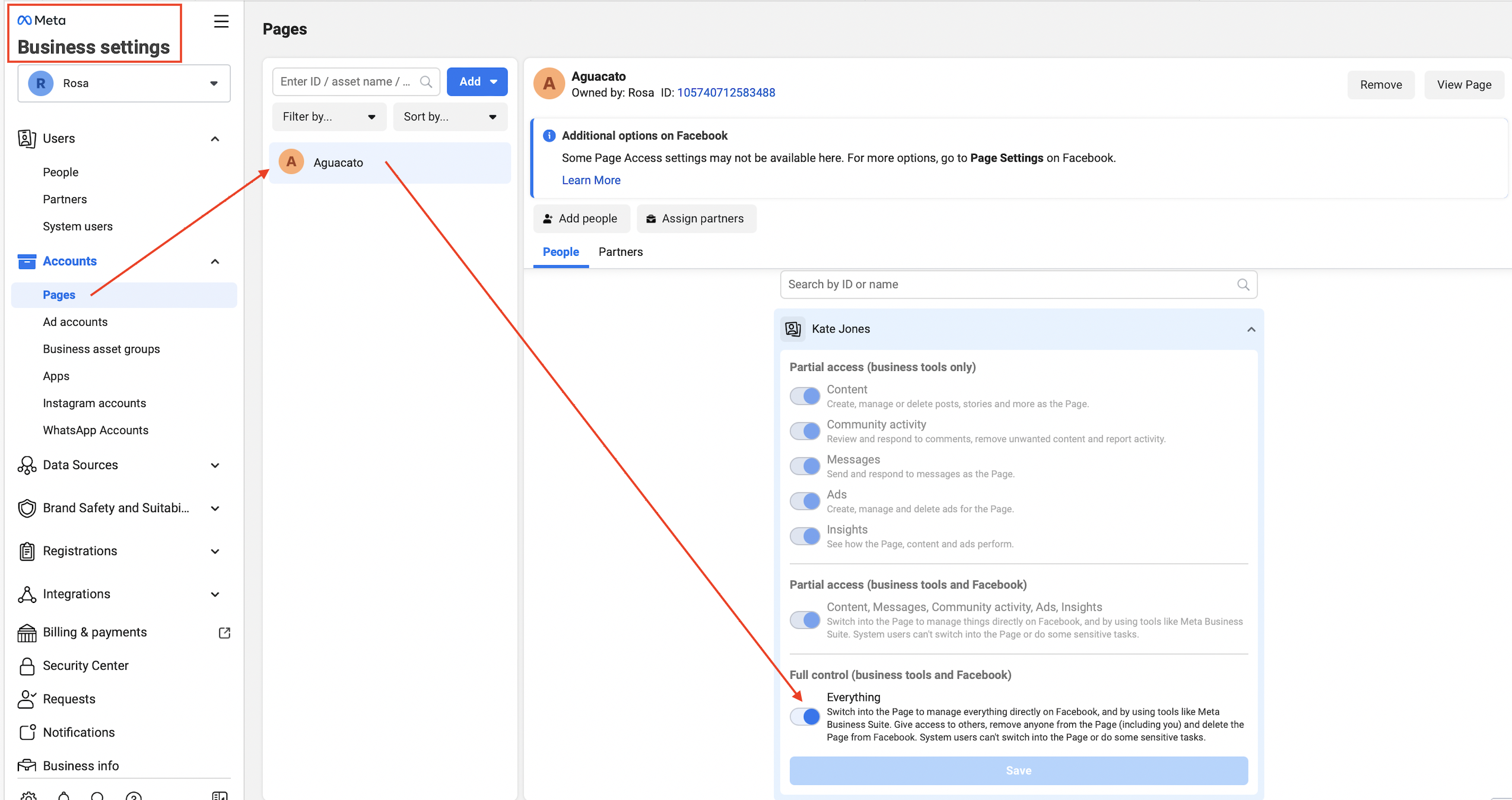Click the Registrations clipboard icon
This screenshot has height=800, width=1512.
[27, 551]
